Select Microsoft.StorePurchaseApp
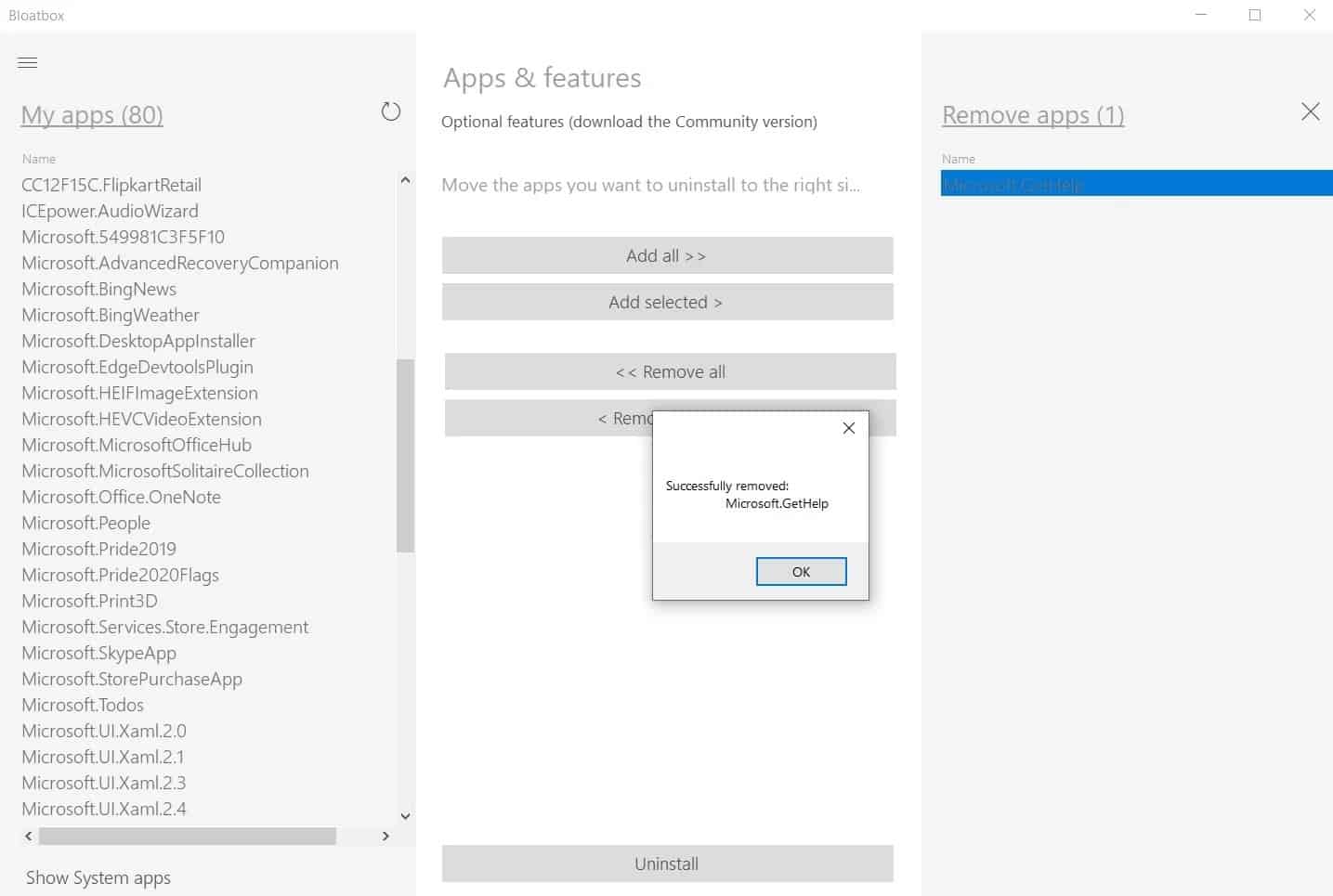 click(x=132, y=679)
